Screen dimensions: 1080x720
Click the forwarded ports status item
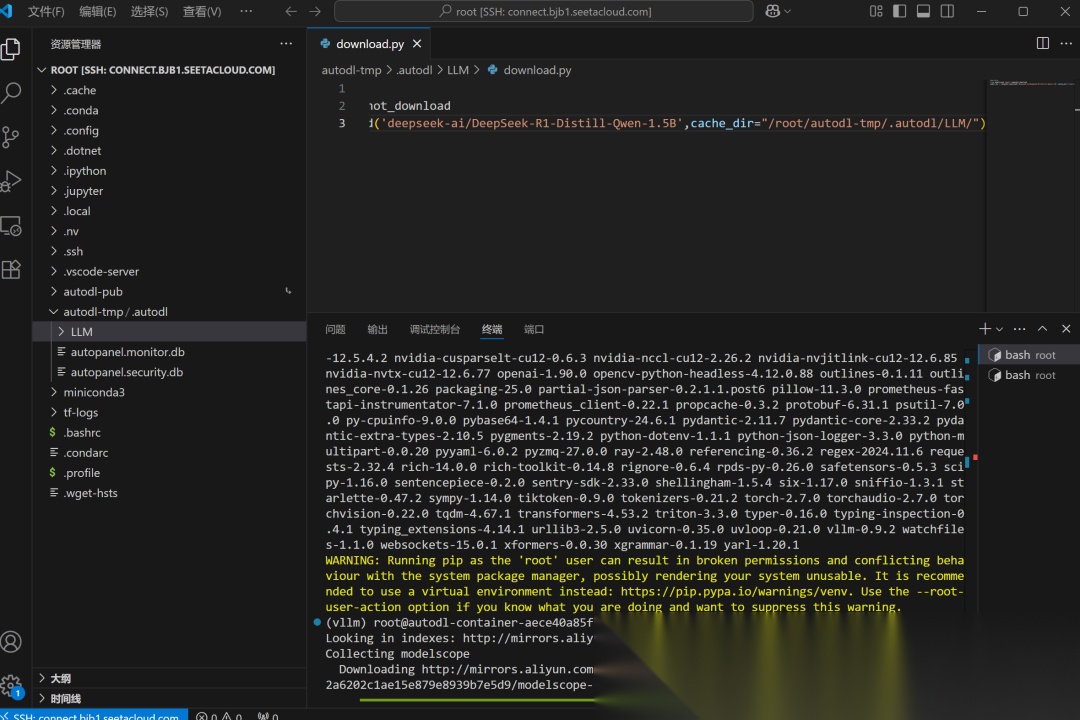click(267, 716)
